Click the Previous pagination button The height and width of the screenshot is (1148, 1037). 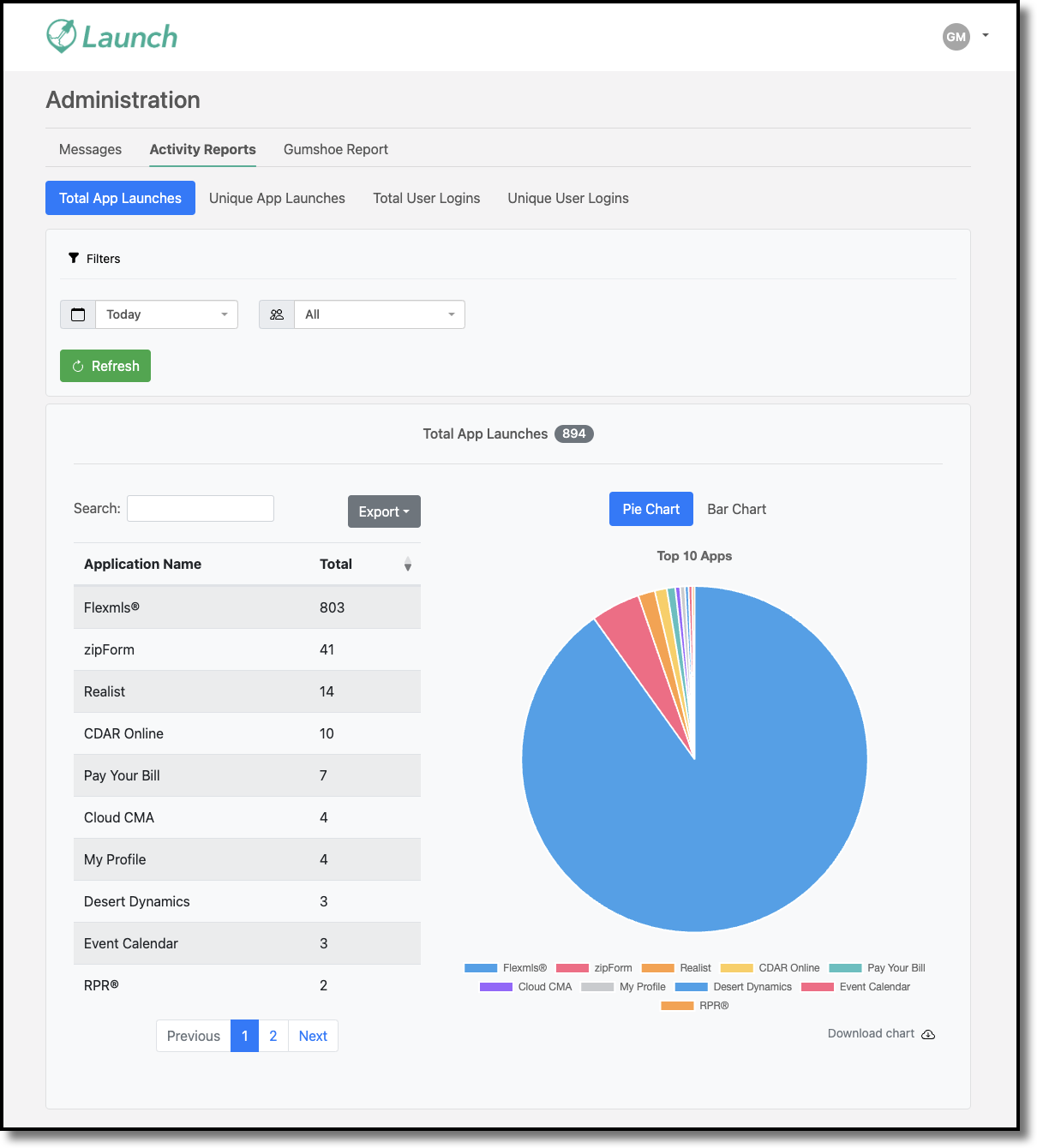point(194,1036)
